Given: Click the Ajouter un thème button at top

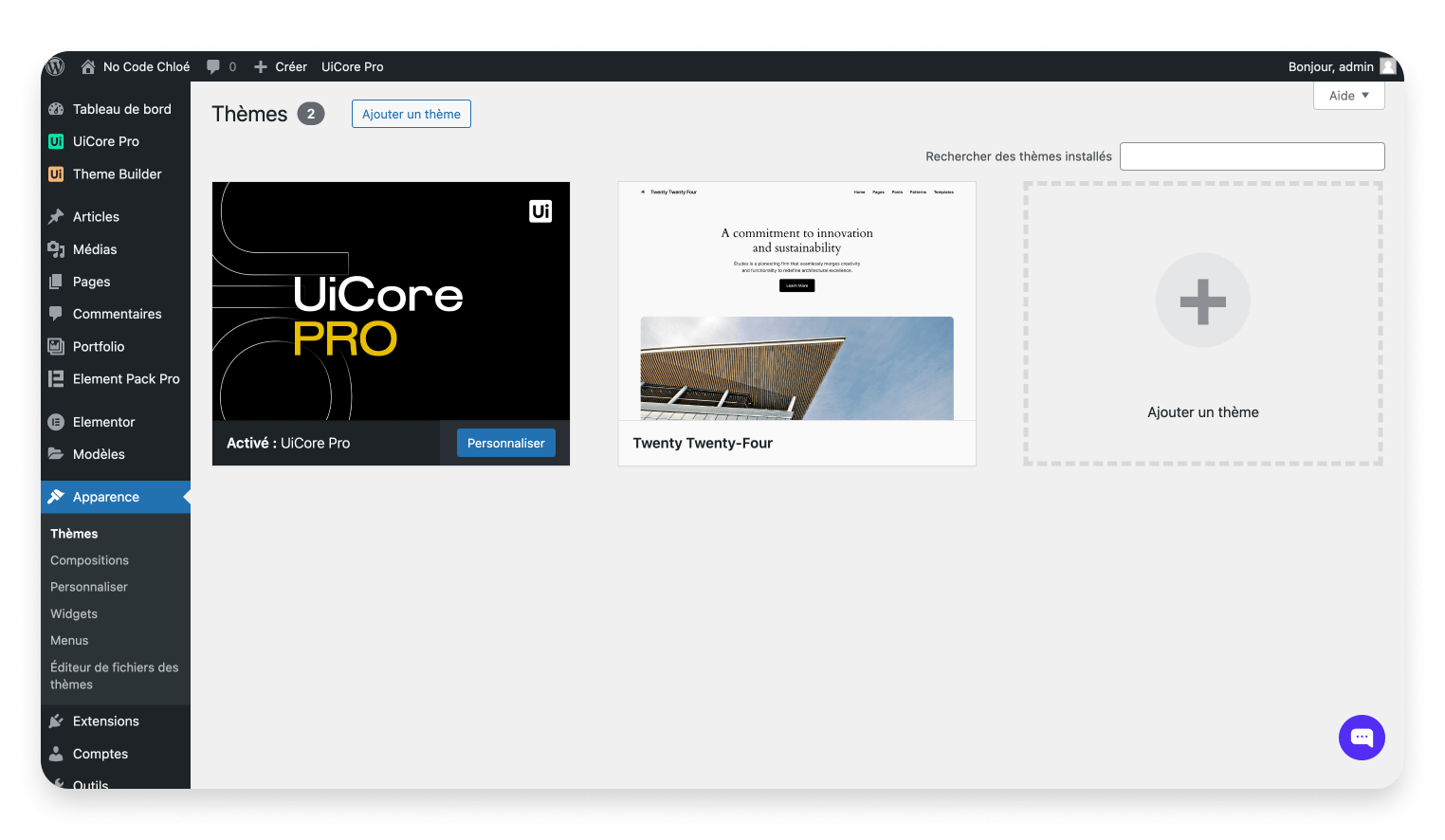Looking at the screenshot, I should [412, 114].
